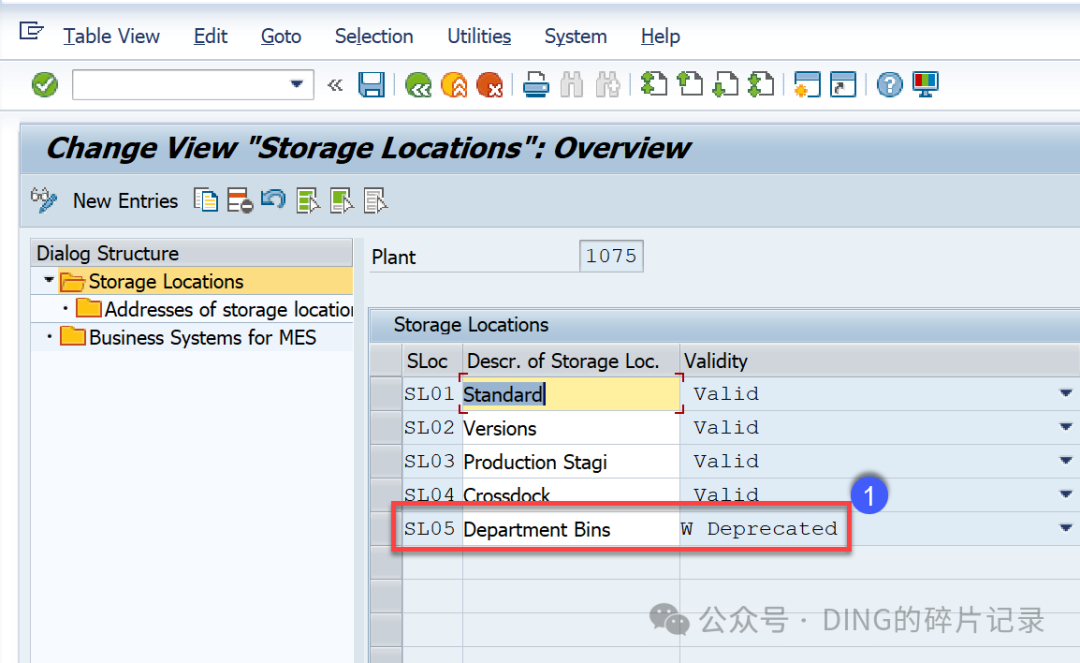Click the Find binoculars icon
This screenshot has height=663, width=1080.
(572, 85)
